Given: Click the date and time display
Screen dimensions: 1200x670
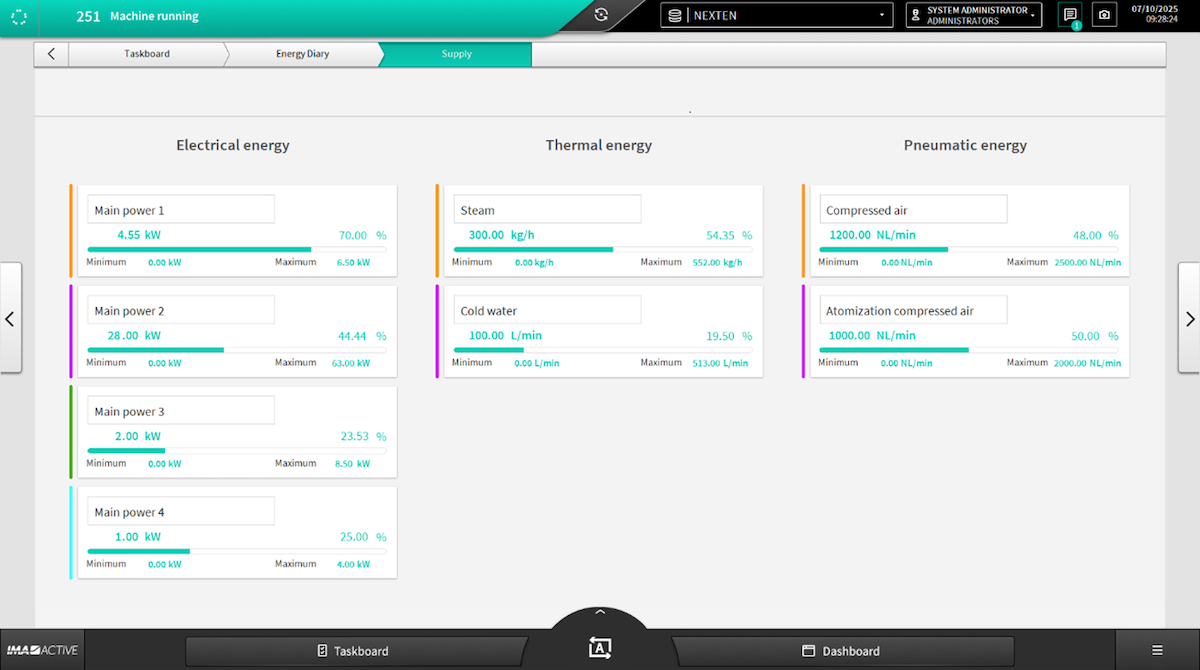Looking at the screenshot, I should (x=1155, y=14).
